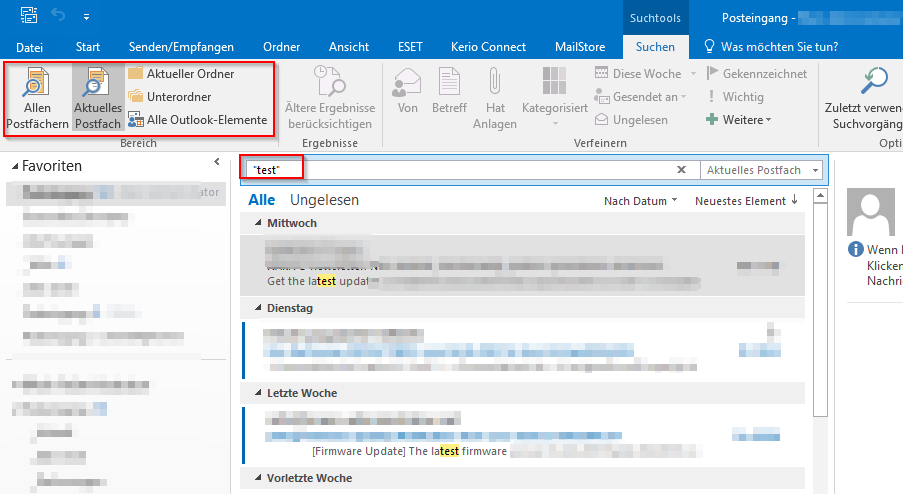Viewport: 903px width, 494px height.
Task: Click the undo arrow in title bar
Action: click(58, 16)
